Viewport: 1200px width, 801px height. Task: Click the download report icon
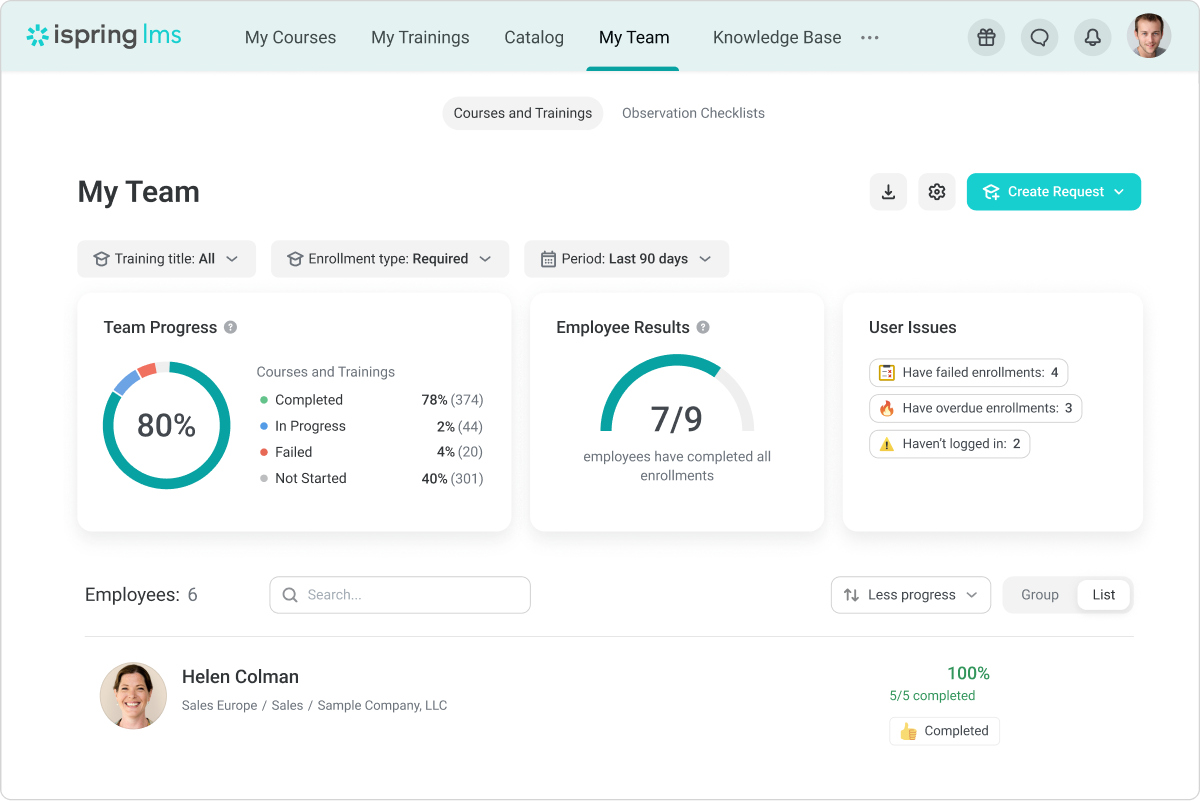(888, 192)
